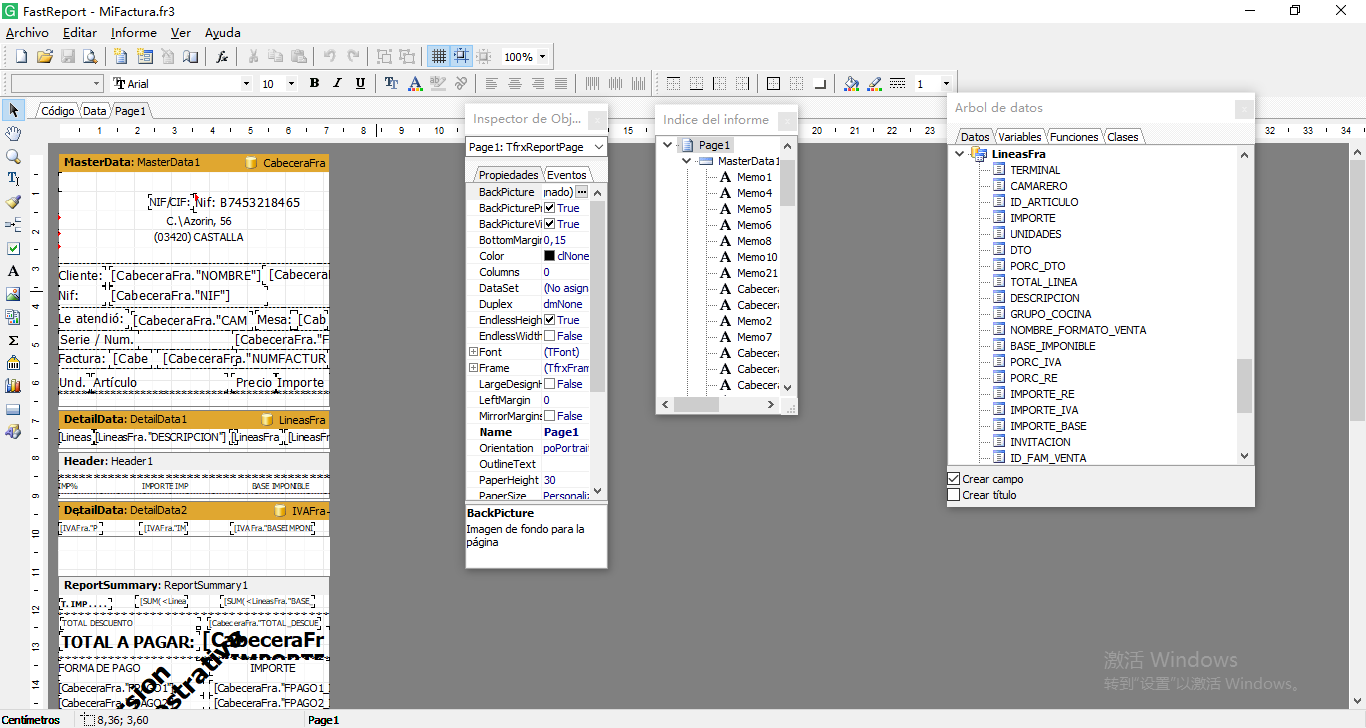Choose the Zoom magnifier tool
1366x728 pixels.
point(13,156)
